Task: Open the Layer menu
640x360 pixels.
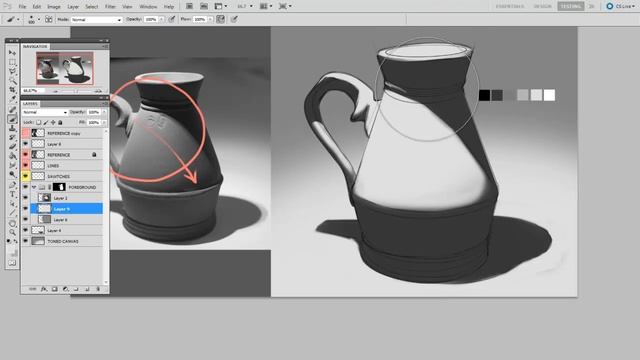Action: point(73,7)
